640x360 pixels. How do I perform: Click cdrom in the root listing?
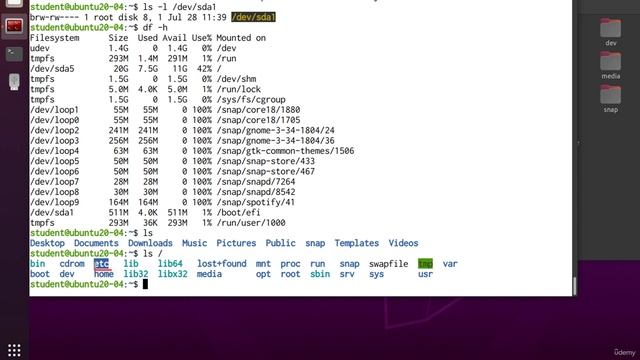click(72, 264)
